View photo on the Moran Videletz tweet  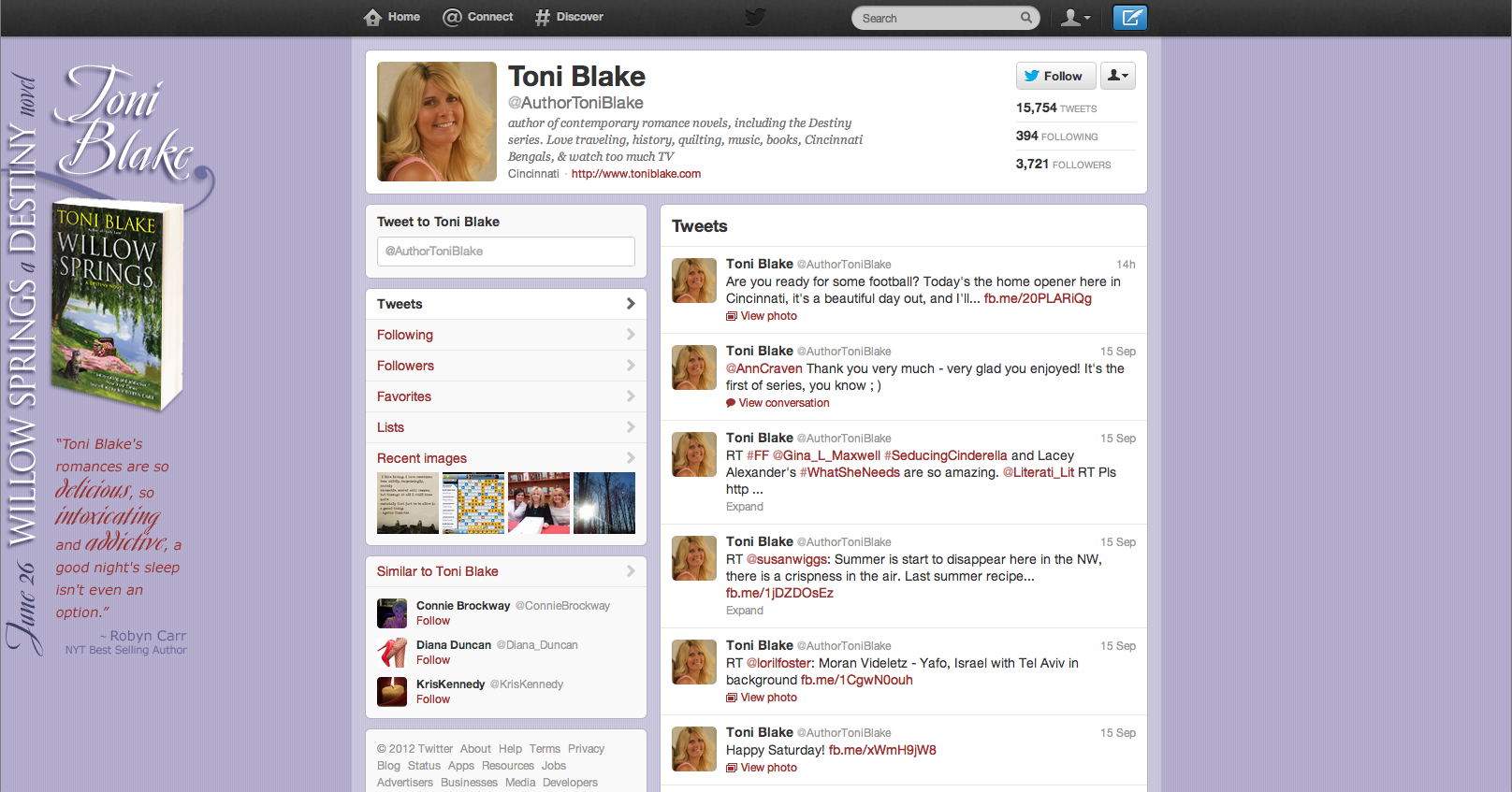769,698
